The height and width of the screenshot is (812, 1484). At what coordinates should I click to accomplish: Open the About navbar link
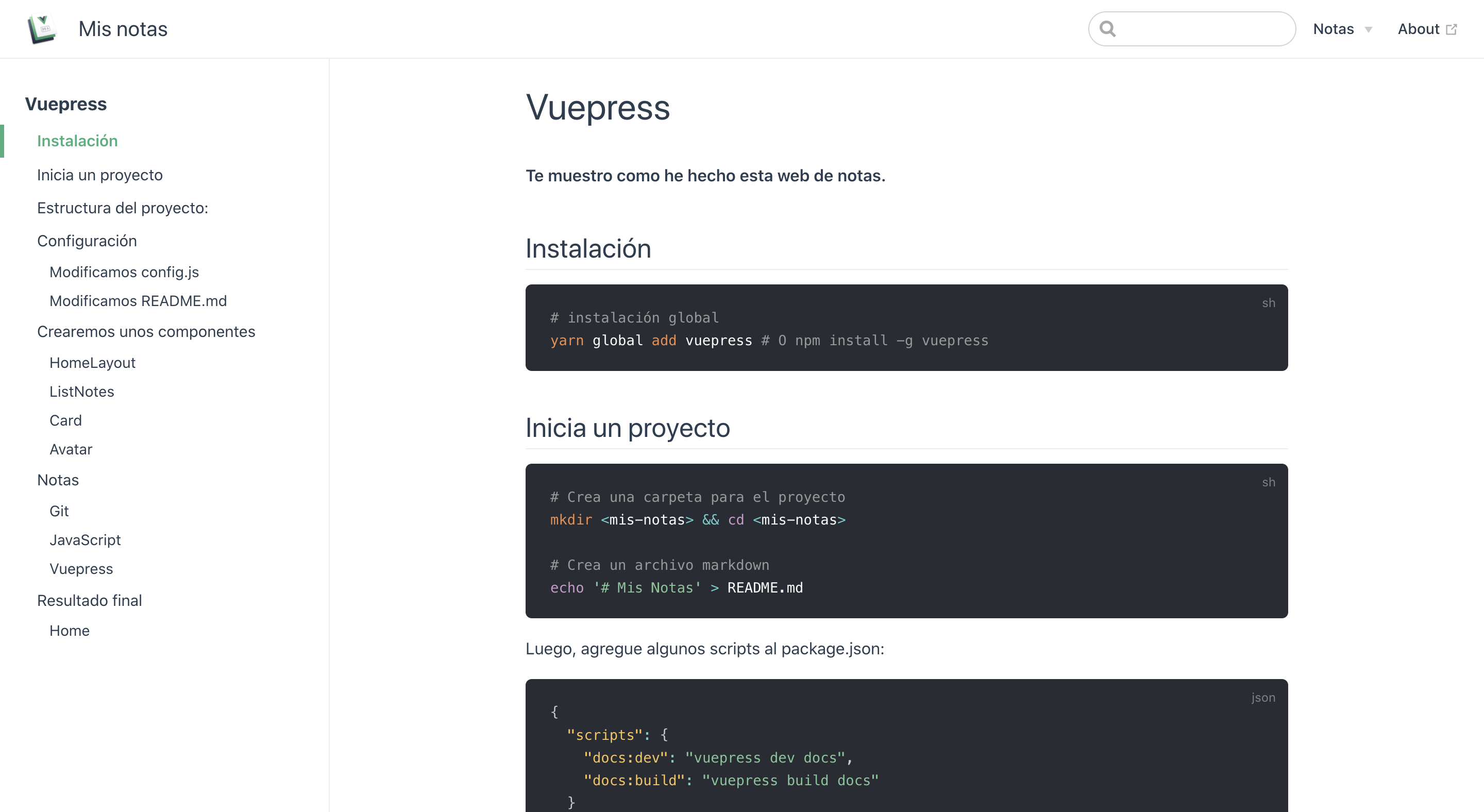pyautogui.click(x=1418, y=29)
